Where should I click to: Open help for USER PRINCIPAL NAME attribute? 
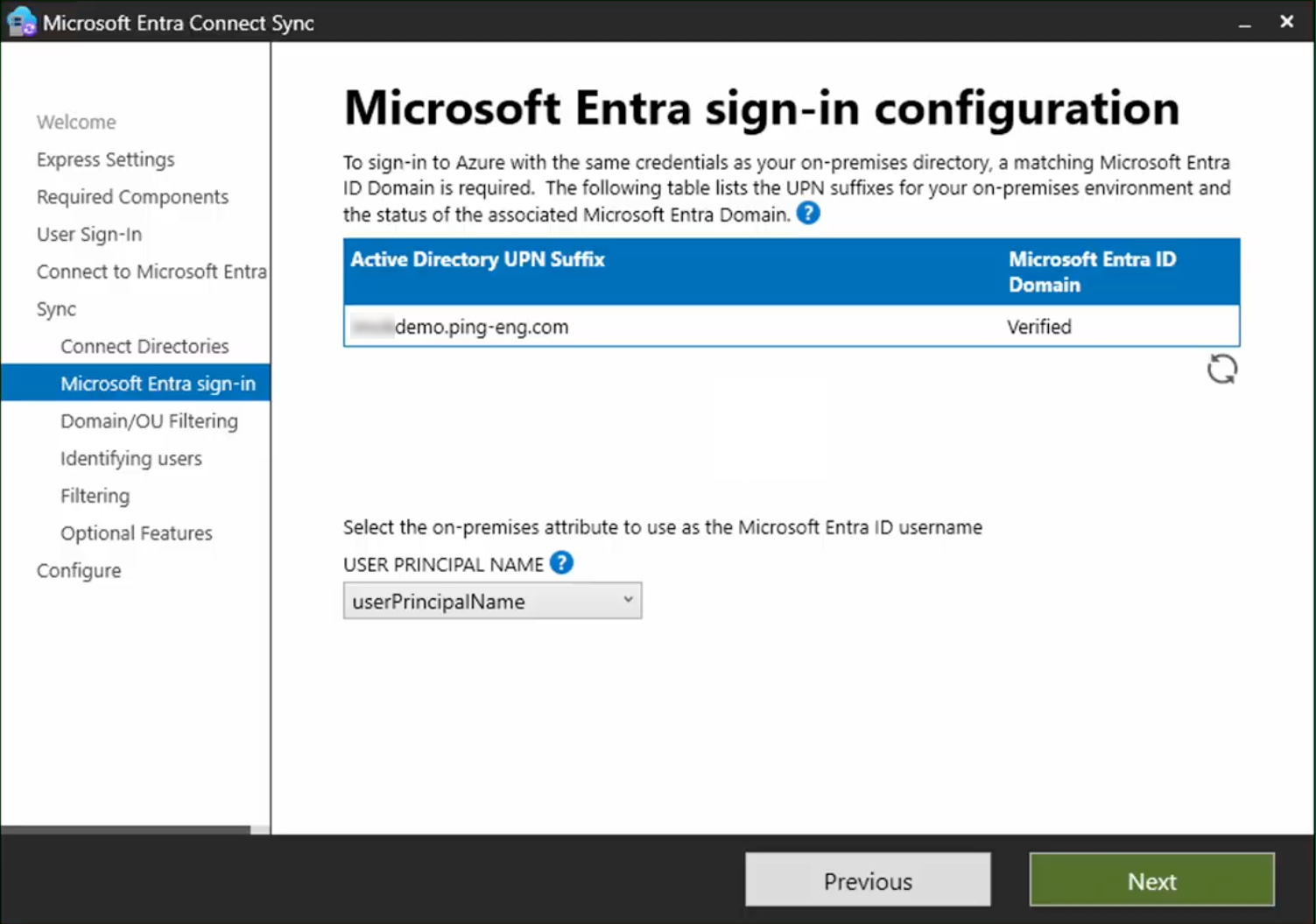(561, 563)
